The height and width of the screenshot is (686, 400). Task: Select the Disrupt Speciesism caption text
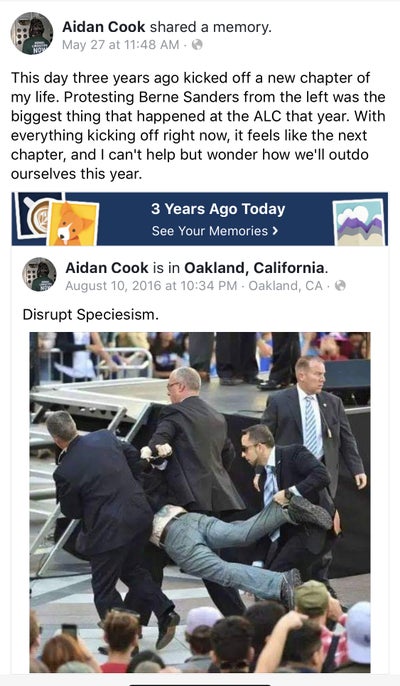pyautogui.click(x=91, y=314)
